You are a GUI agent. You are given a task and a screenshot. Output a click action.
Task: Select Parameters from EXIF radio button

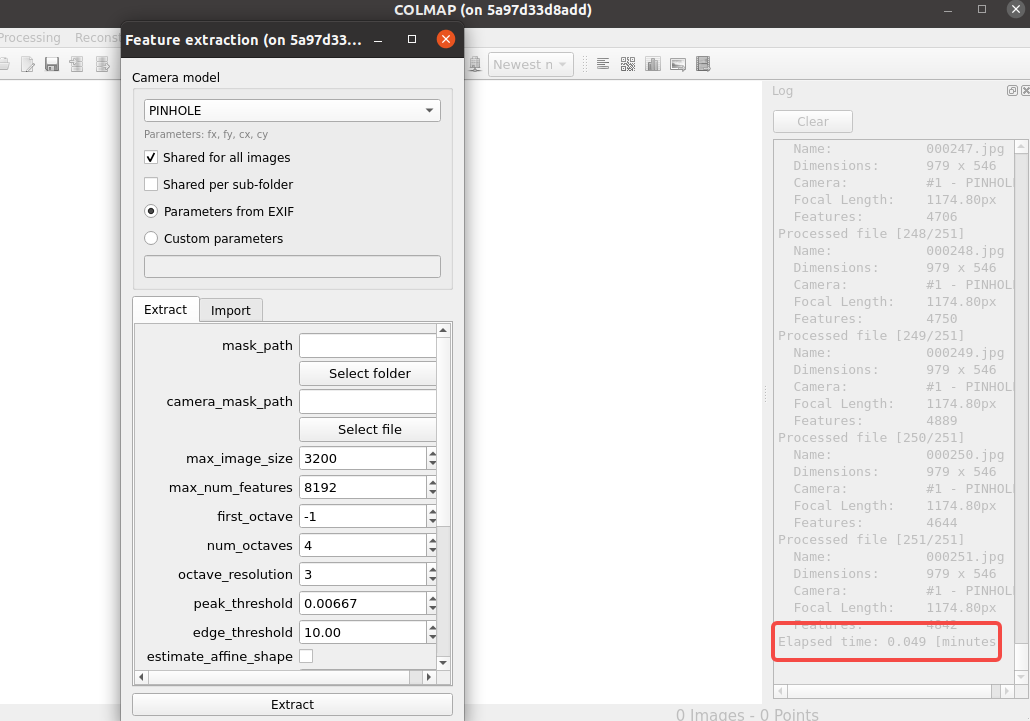pyautogui.click(x=151, y=211)
